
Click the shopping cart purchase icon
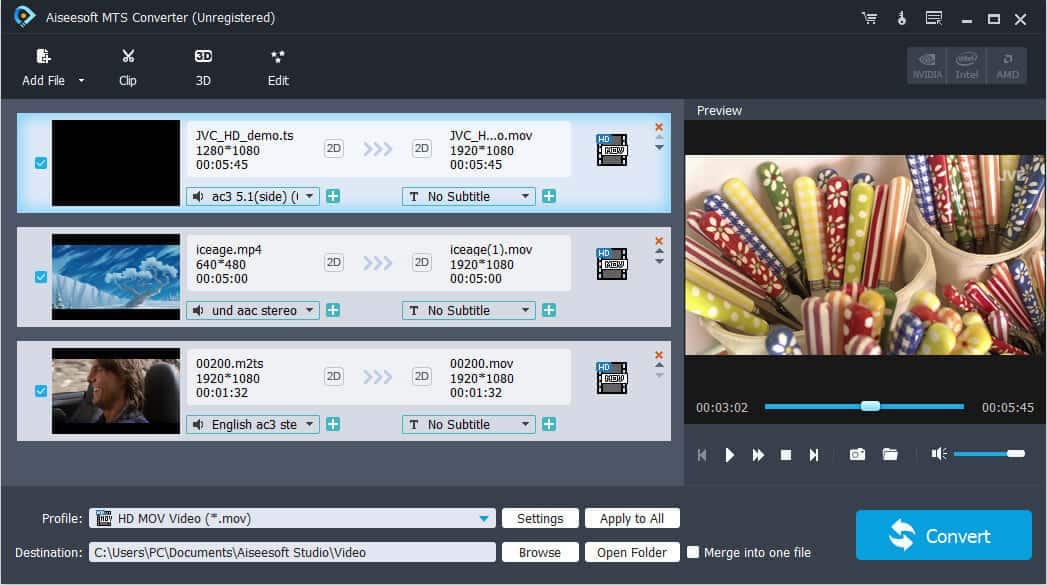tap(869, 18)
